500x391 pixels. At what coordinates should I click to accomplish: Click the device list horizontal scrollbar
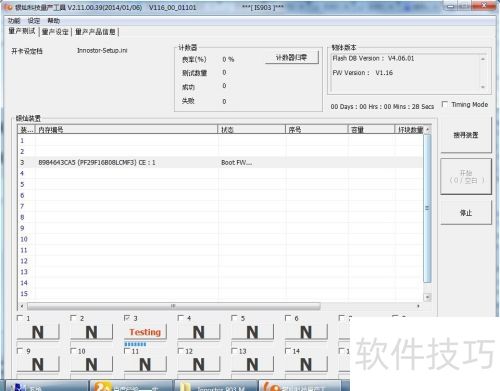[x=173, y=306]
